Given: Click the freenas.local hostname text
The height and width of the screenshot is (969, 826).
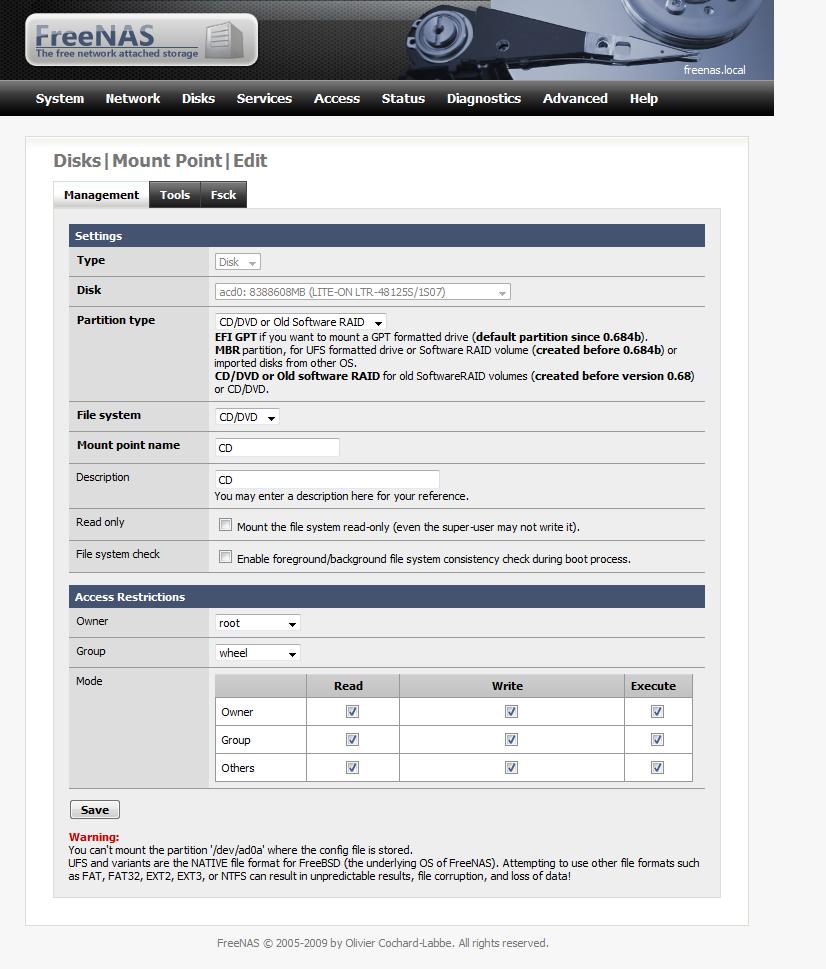Looking at the screenshot, I should pos(714,70).
